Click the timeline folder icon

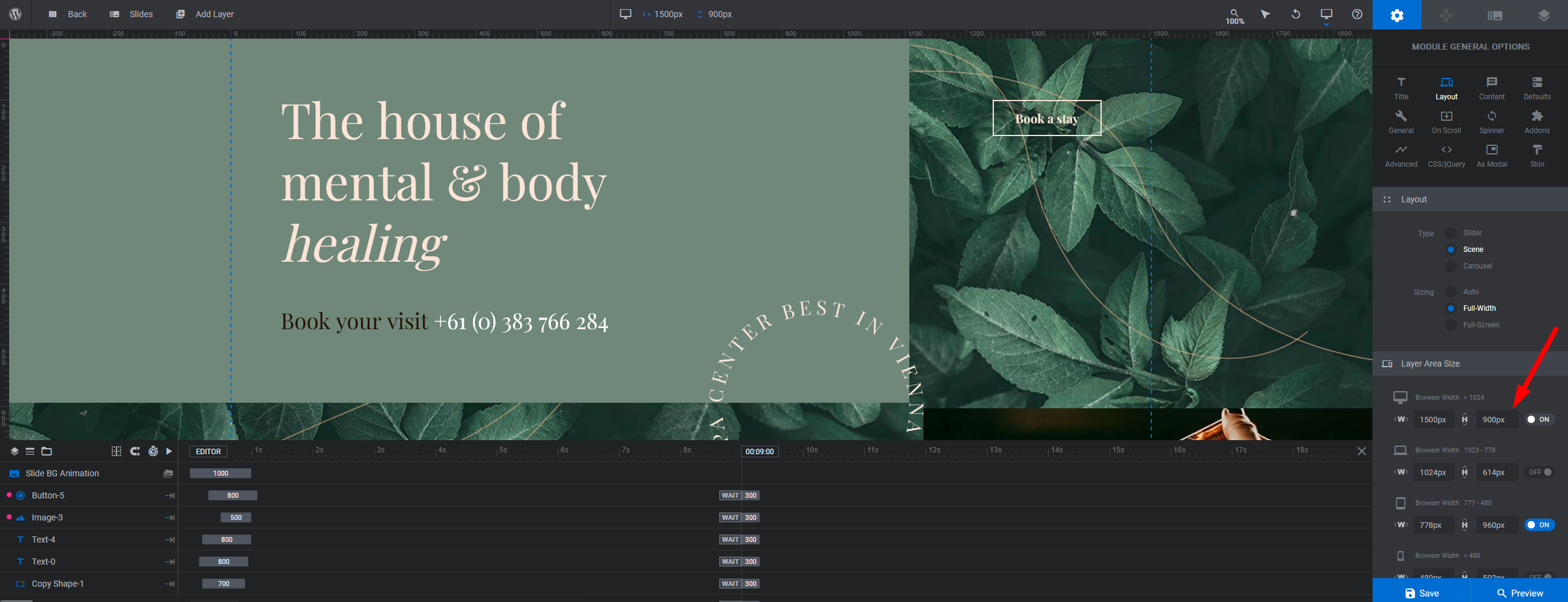coord(47,451)
